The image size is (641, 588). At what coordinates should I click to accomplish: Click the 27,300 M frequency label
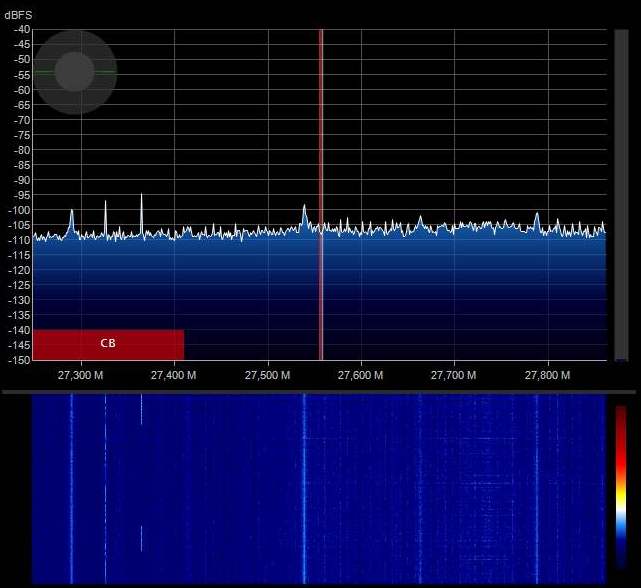81,375
